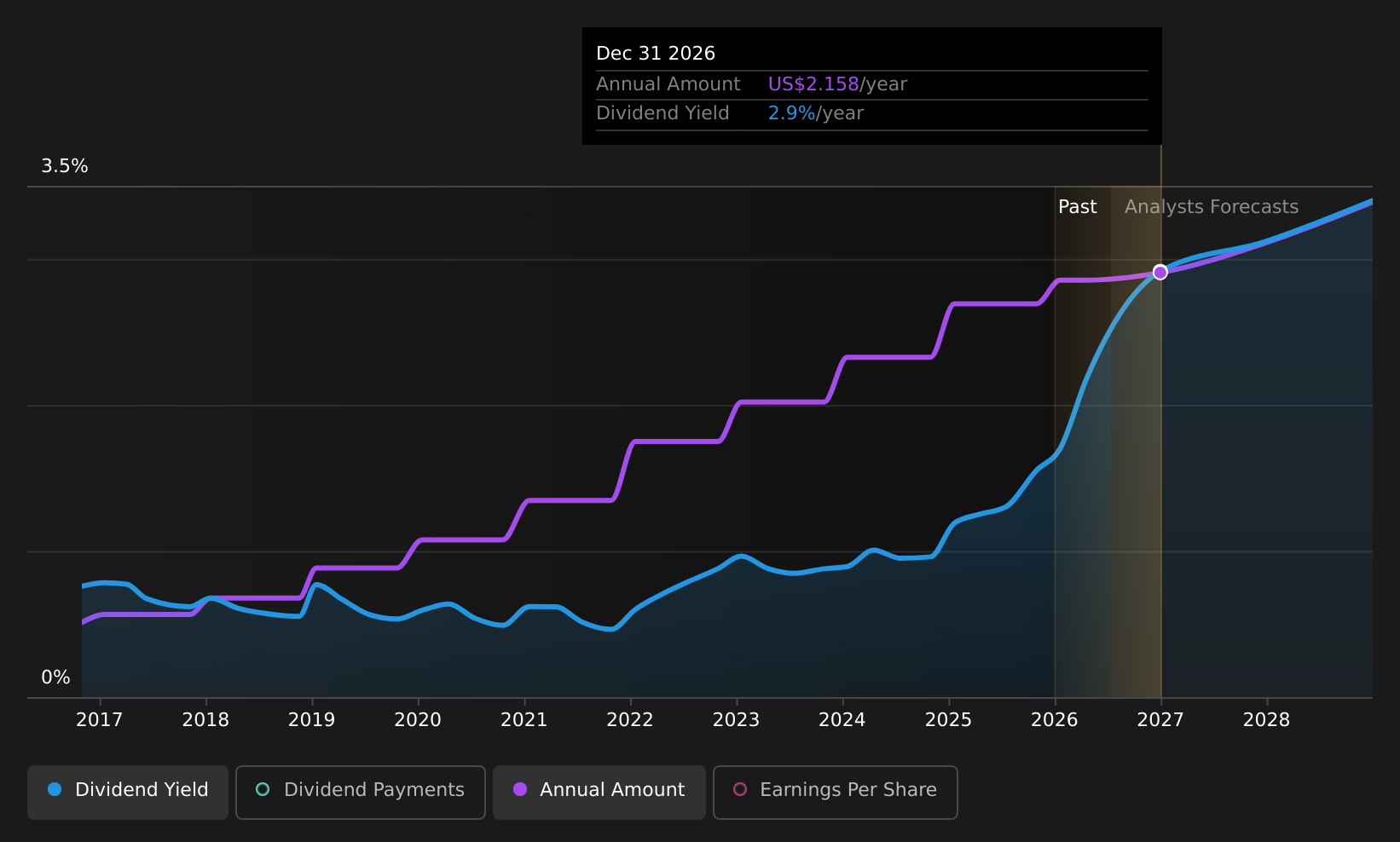
Task: Select the 2017 x-axis label
Action: tap(100, 720)
